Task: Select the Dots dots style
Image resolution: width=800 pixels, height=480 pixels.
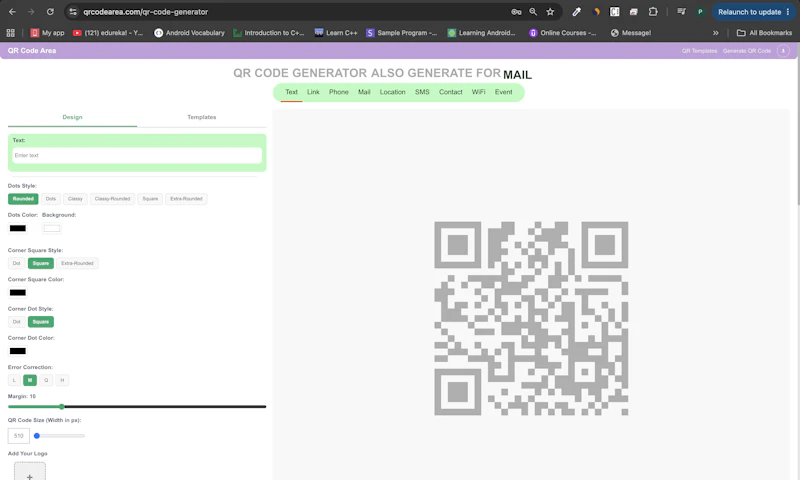Action: pyautogui.click(x=51, y=199)
